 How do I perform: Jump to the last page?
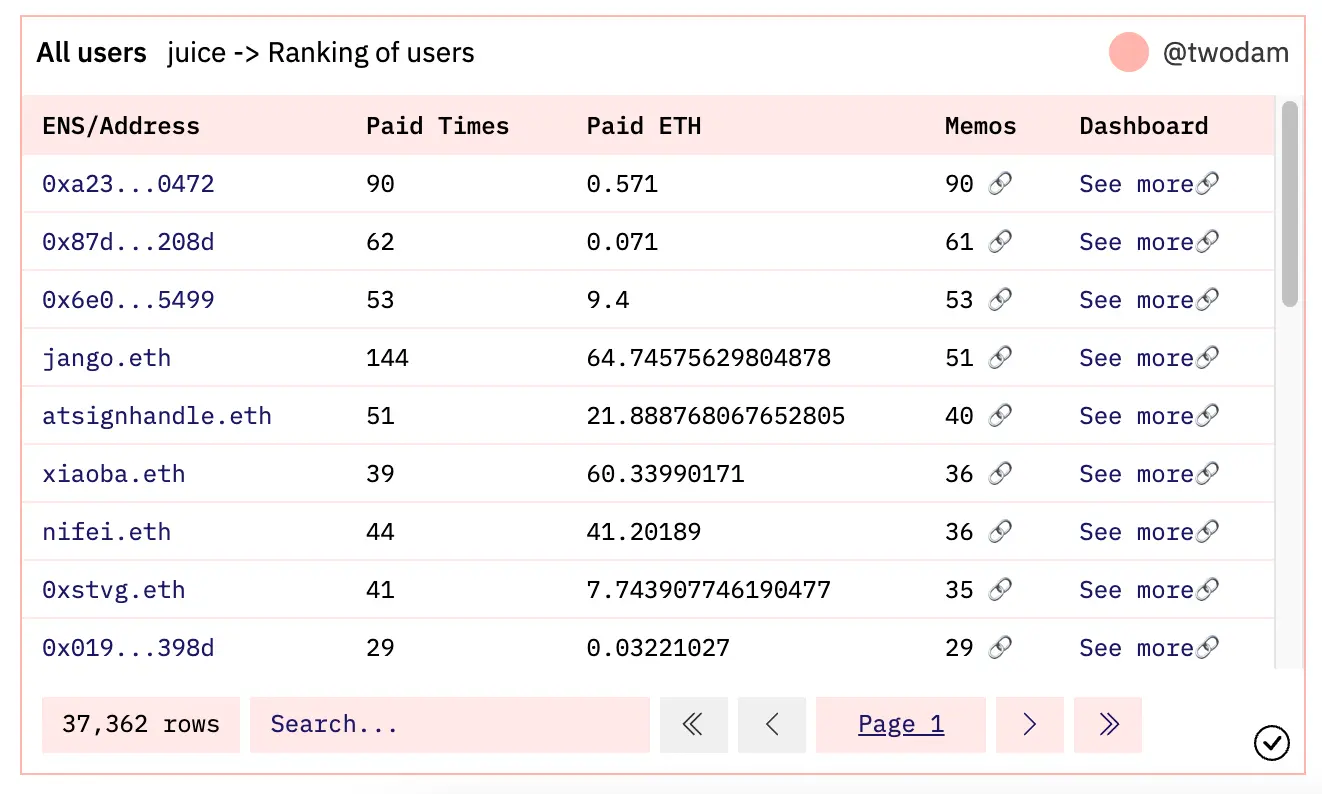[x=1107, y=725]
